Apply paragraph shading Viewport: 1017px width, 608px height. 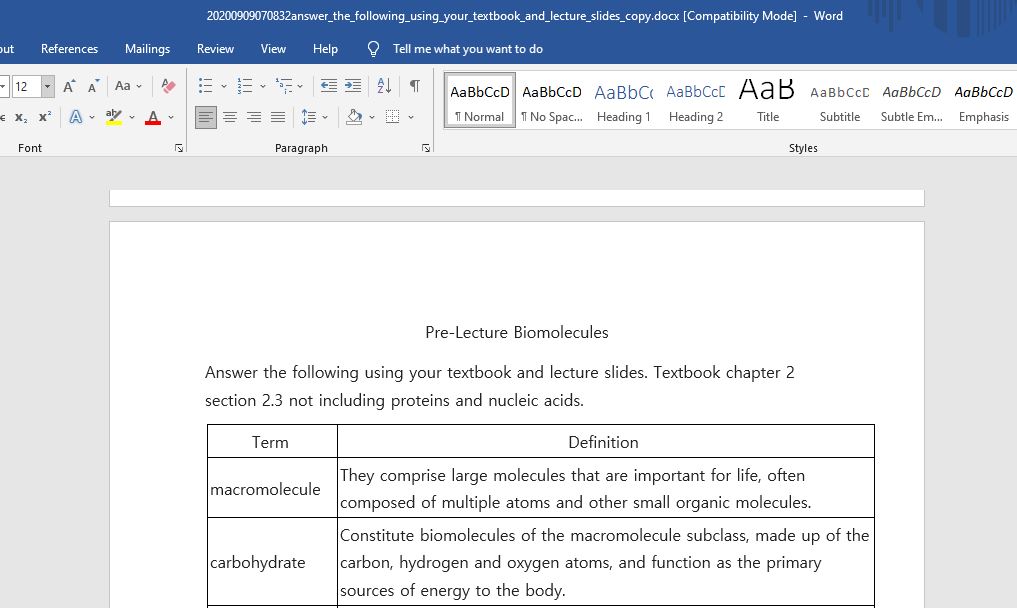pyautogui.click(x=354, y=117)
